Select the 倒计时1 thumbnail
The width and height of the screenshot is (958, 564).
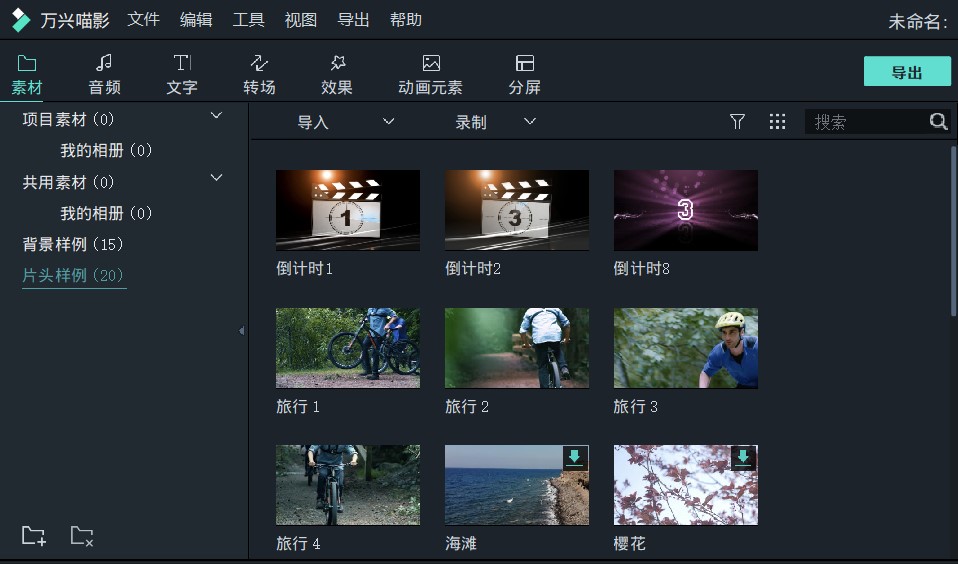(x=348, y=210)
